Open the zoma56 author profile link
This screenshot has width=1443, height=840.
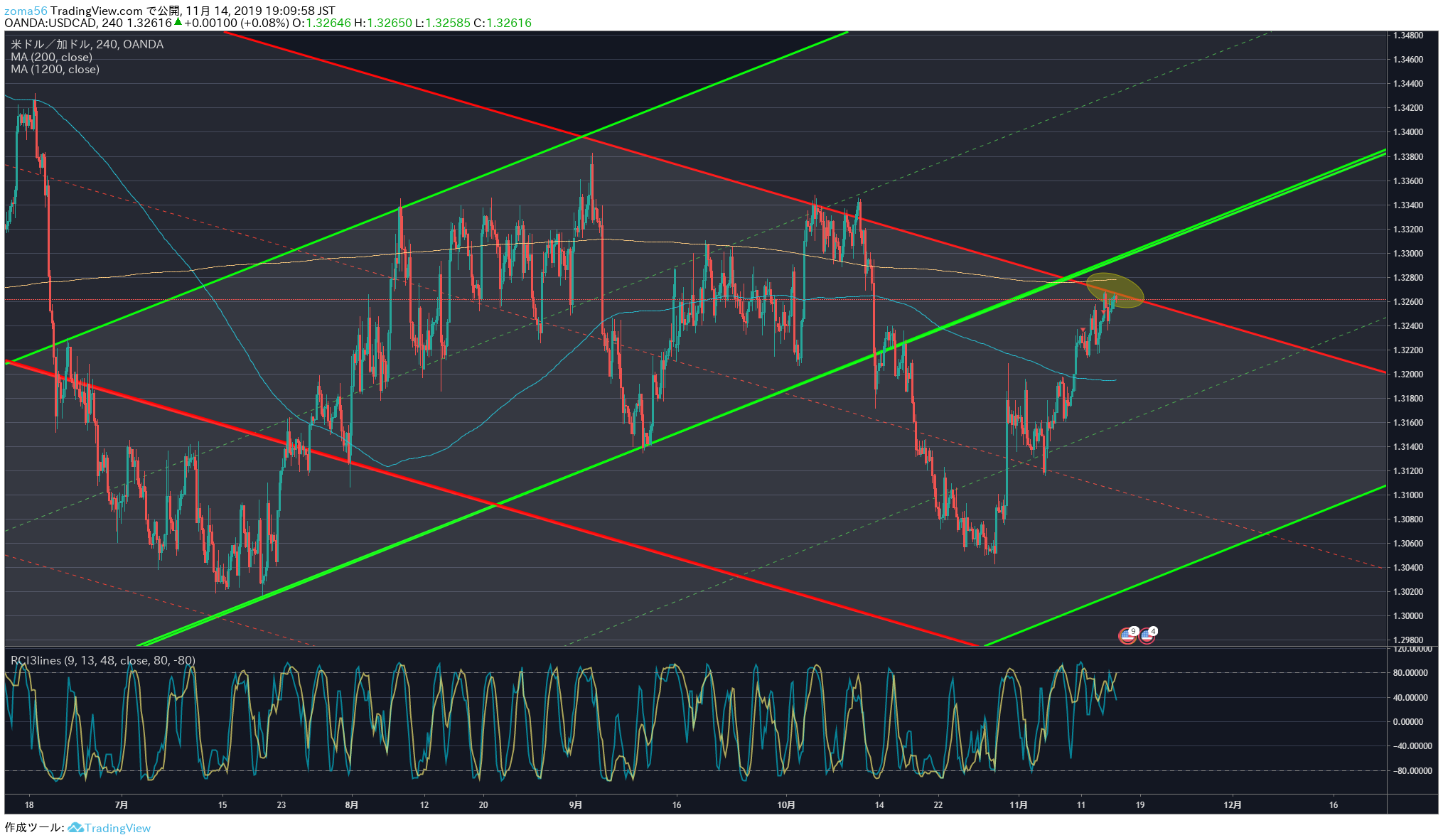(26, 11)
